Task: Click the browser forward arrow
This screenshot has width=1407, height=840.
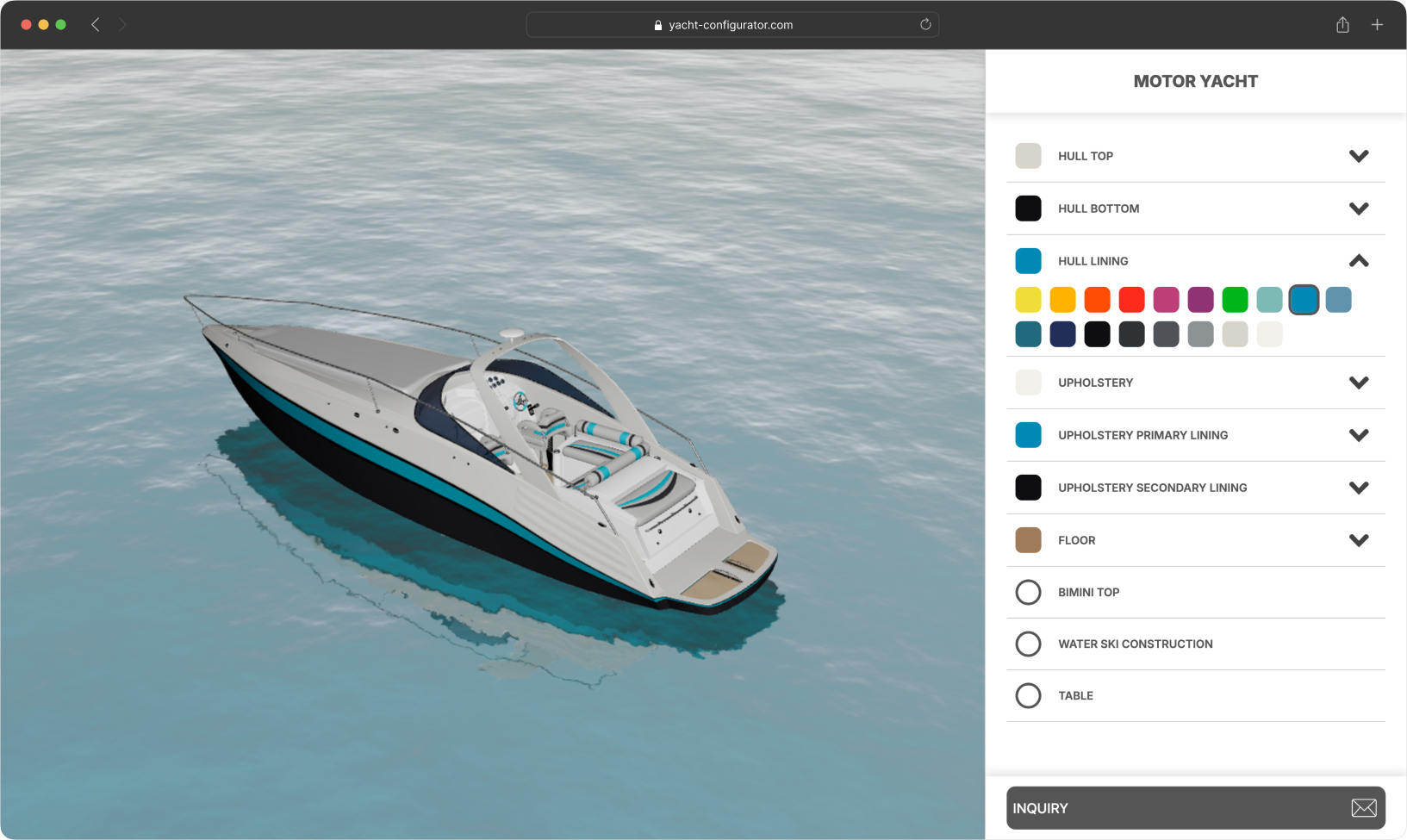Action: (x=122, y=25)
